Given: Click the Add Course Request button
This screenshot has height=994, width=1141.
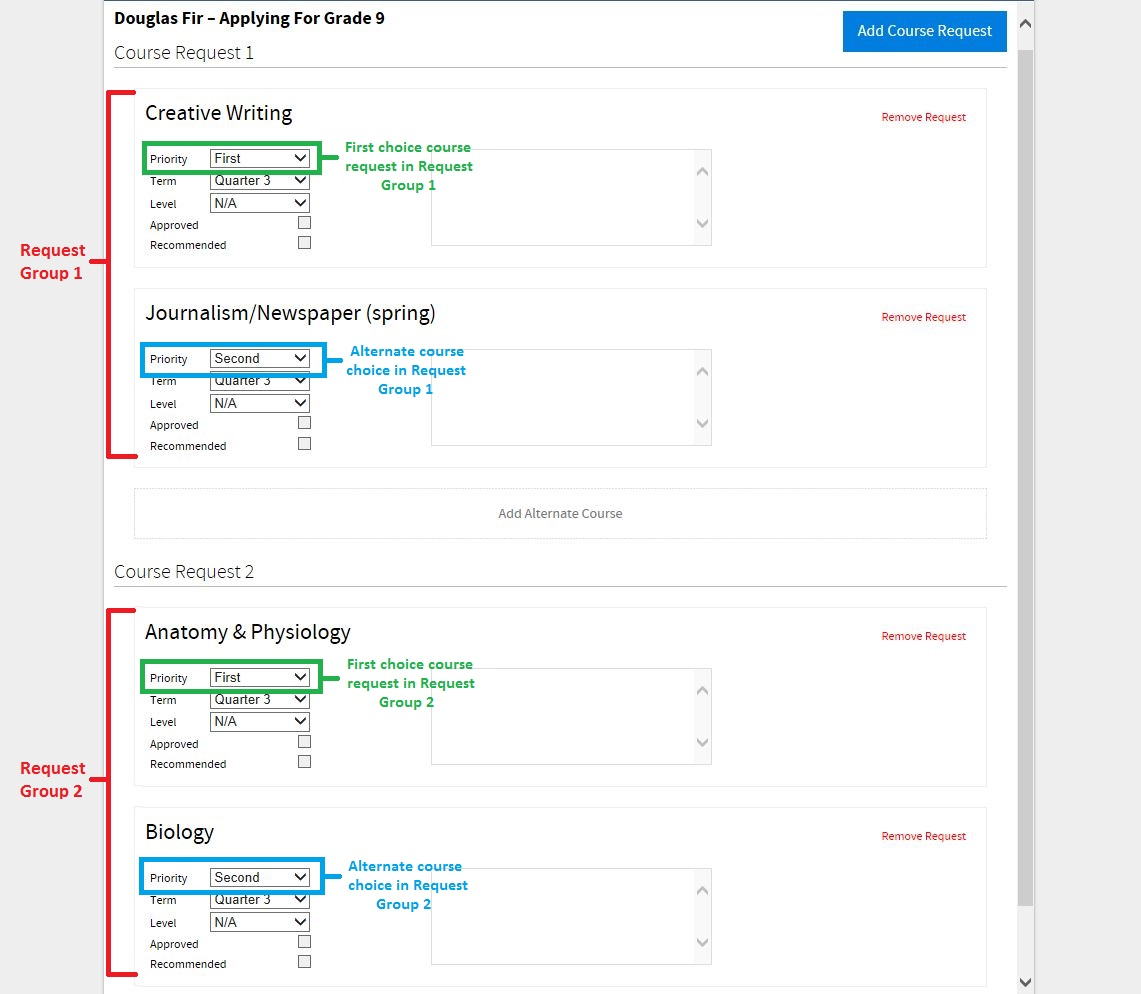Looking at the screenshot, I should click(x=923, y=31).
